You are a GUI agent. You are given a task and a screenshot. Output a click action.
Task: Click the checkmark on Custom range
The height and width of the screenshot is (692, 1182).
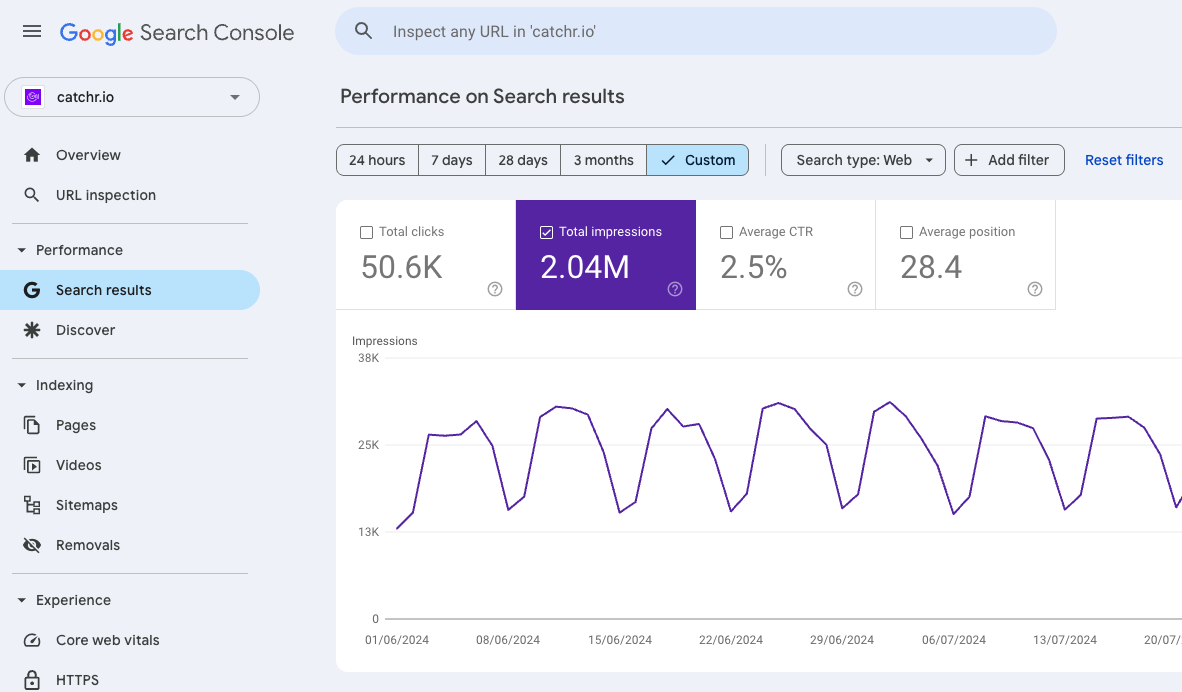(667, 160)
